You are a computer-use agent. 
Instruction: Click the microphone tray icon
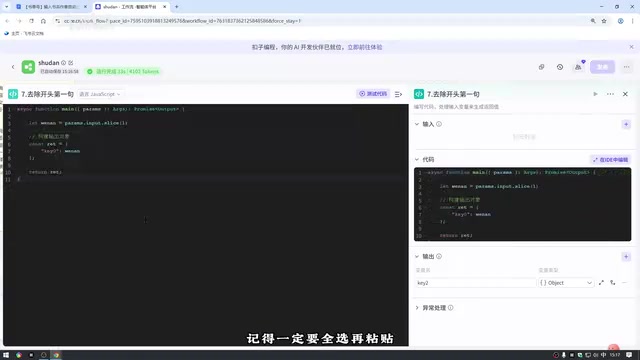pyautogui.click(x=564, y=355)
